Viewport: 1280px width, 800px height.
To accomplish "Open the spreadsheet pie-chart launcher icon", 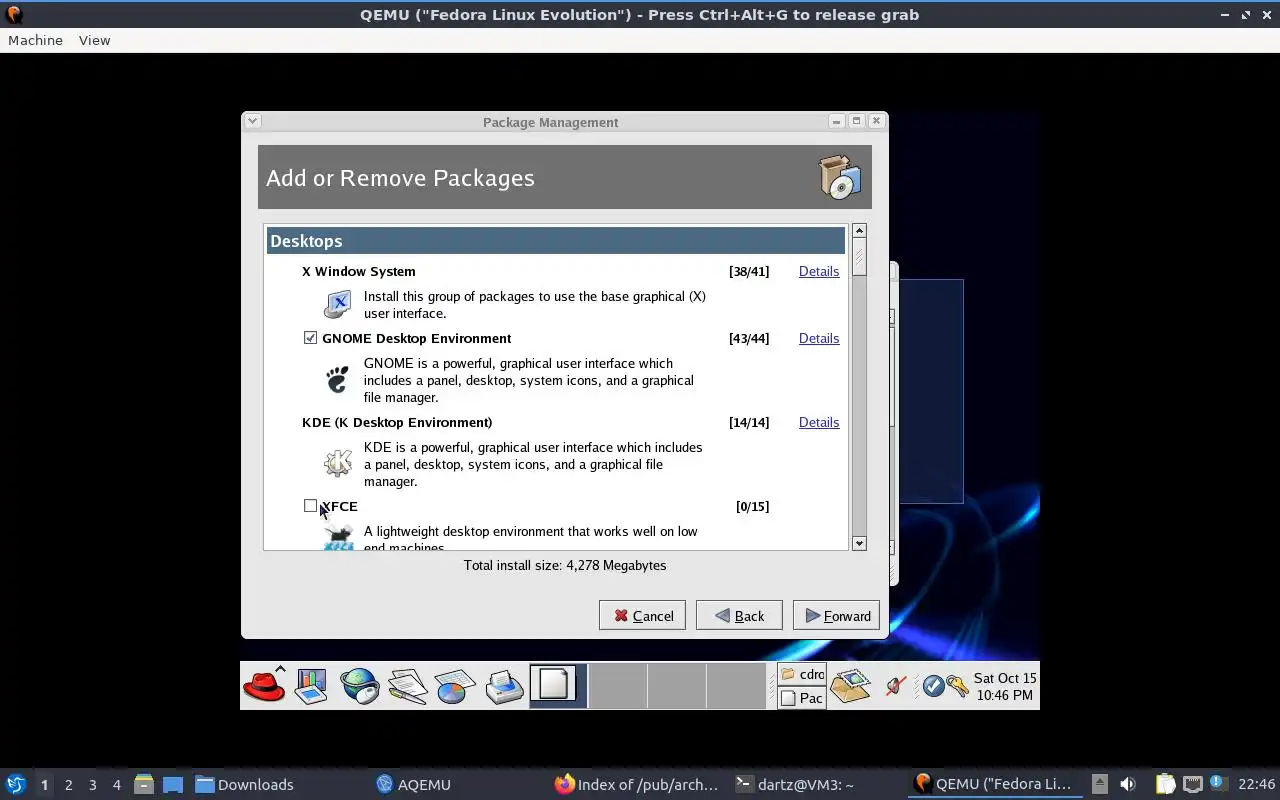I will click(x=455, y=686).
